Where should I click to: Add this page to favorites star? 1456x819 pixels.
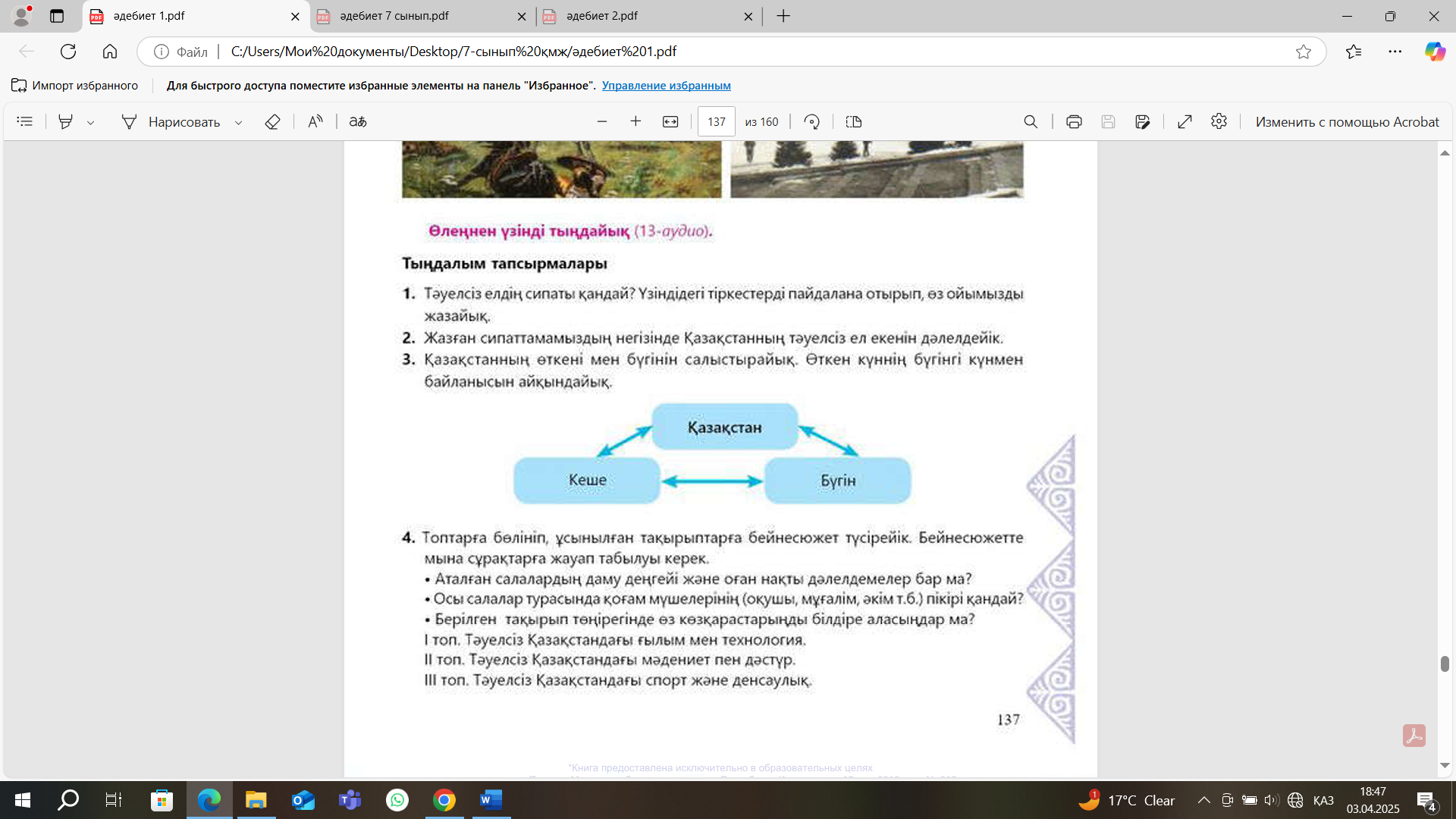(1304, 52)
